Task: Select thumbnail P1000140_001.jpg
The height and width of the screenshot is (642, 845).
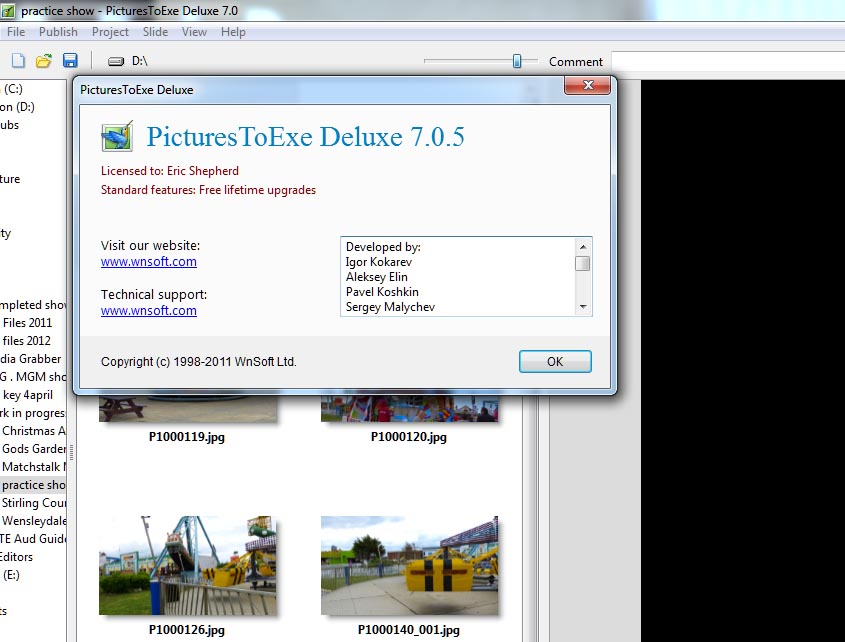Action: 410,565
